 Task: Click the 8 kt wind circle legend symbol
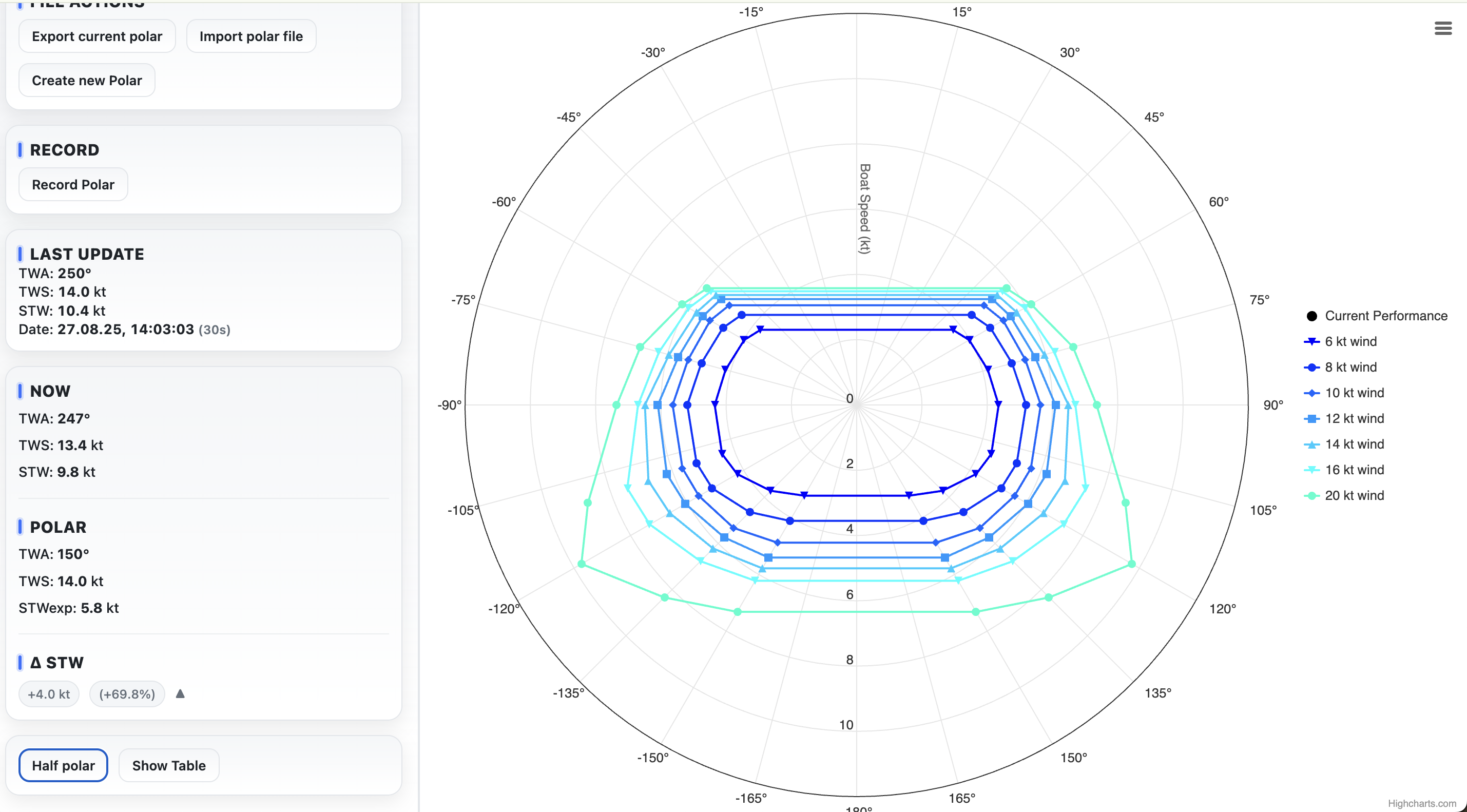tap(1311, 368)
